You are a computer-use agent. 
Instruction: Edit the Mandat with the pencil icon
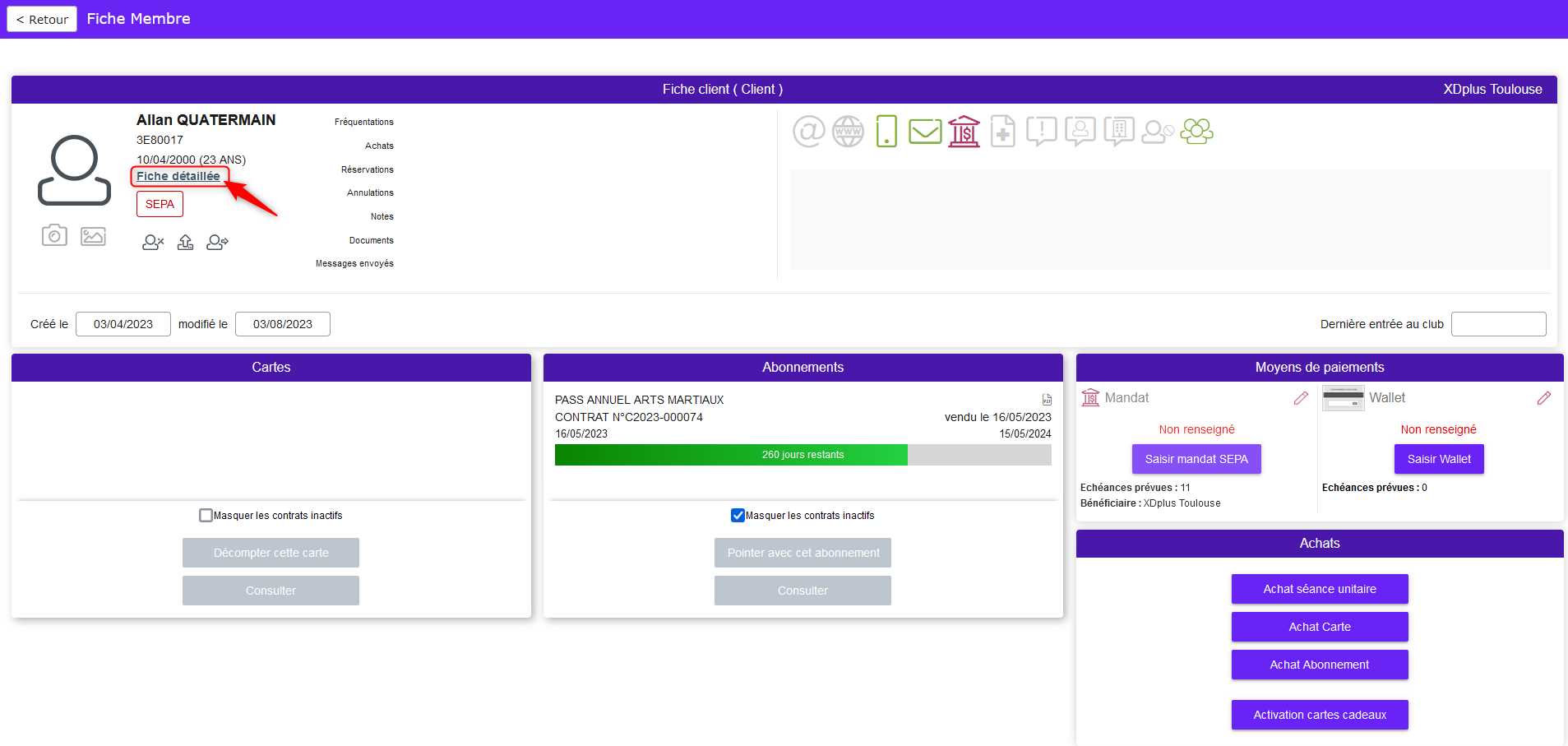pos(1301,398)
